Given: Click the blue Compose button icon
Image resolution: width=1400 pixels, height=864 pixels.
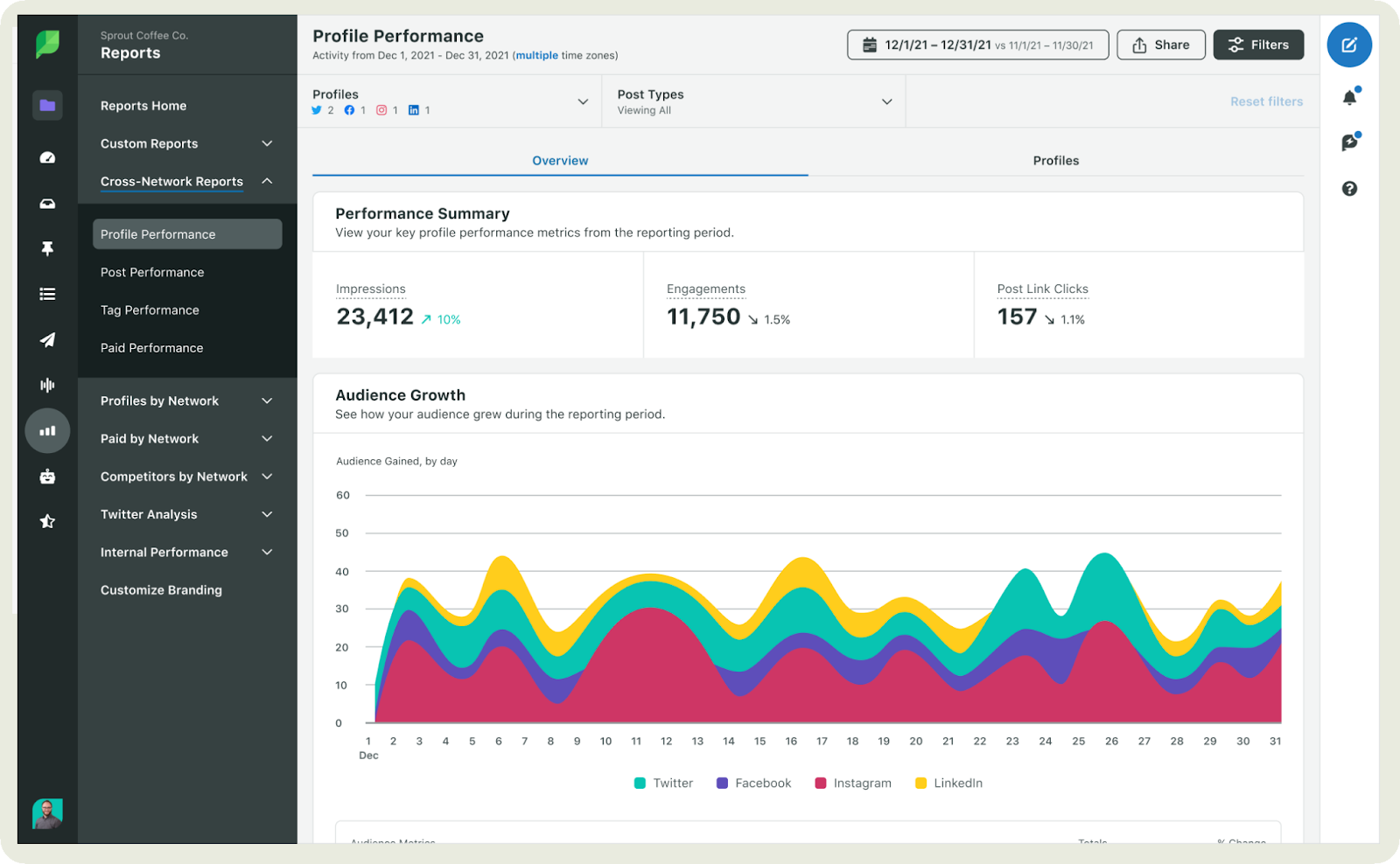Looking at the screenshot, I should pos(1349,45).
